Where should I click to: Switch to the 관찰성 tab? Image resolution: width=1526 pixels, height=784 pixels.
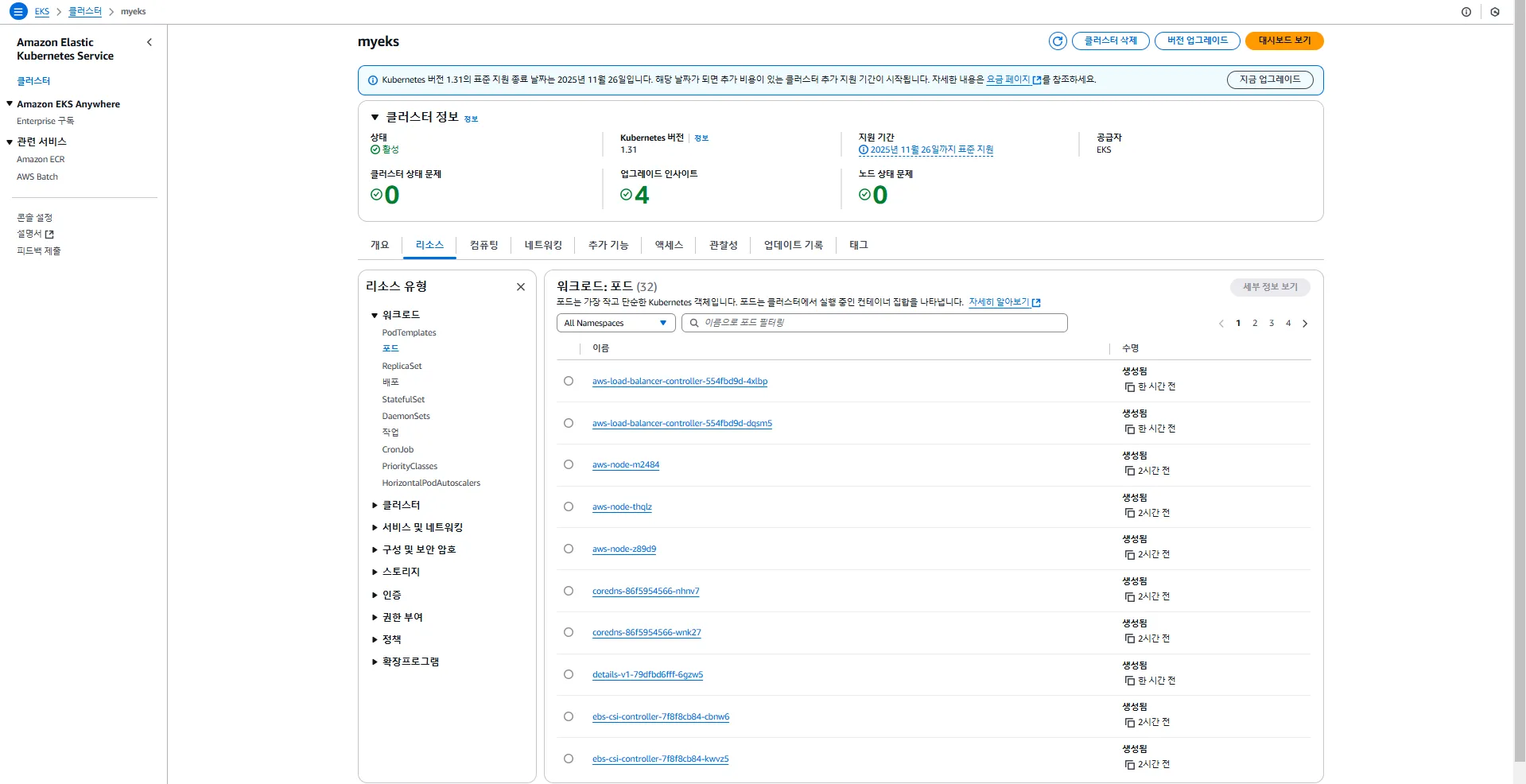(x=724, y=245)
